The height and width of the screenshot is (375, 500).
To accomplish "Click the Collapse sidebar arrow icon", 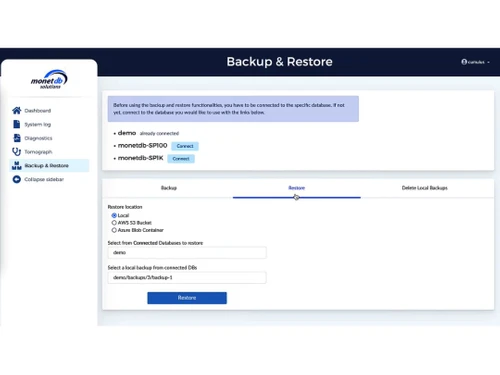I will [x=17, y=179].
